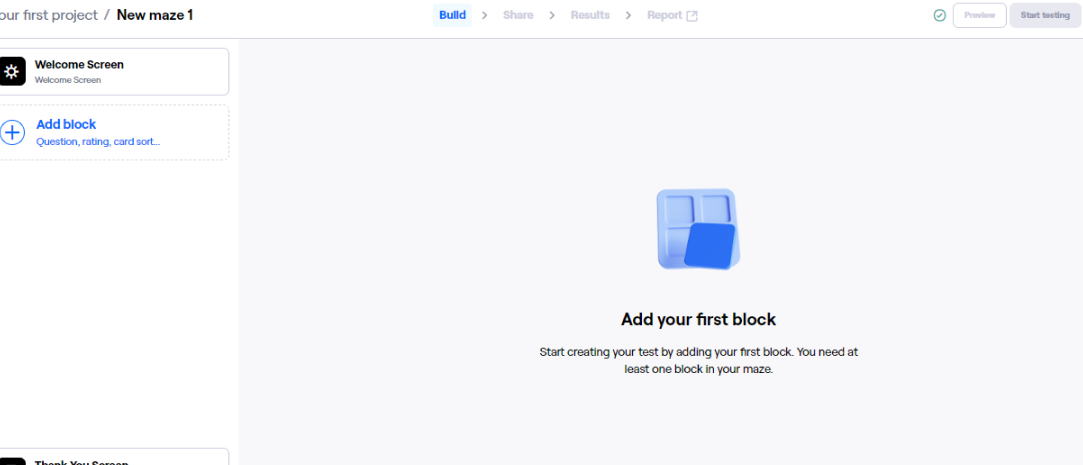This screenshot has width=1083, height=465.
Task: Click the green saved checkmark status icon
Action: pyautogui.click(x=939, y=15)
